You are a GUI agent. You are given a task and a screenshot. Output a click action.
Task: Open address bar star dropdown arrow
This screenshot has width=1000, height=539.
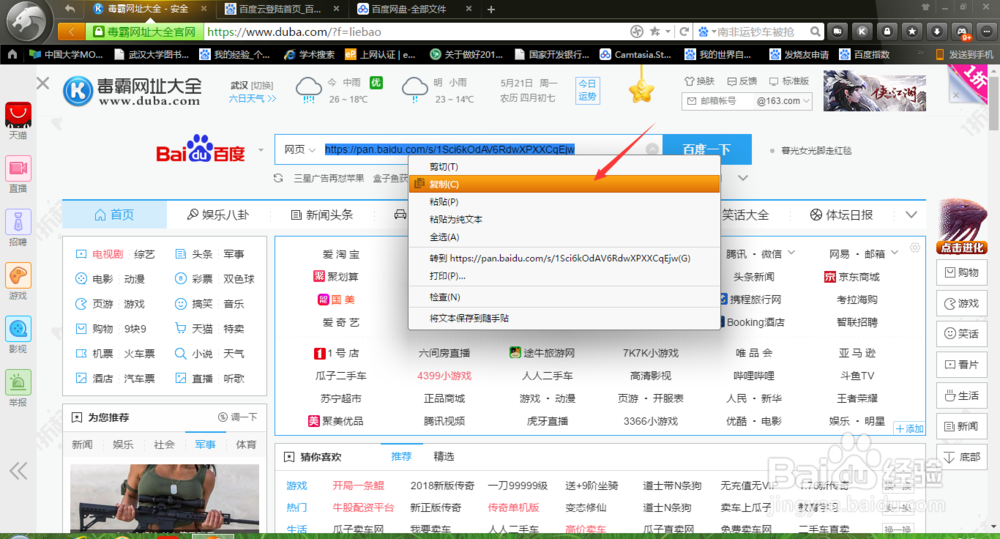coord(668,31)
